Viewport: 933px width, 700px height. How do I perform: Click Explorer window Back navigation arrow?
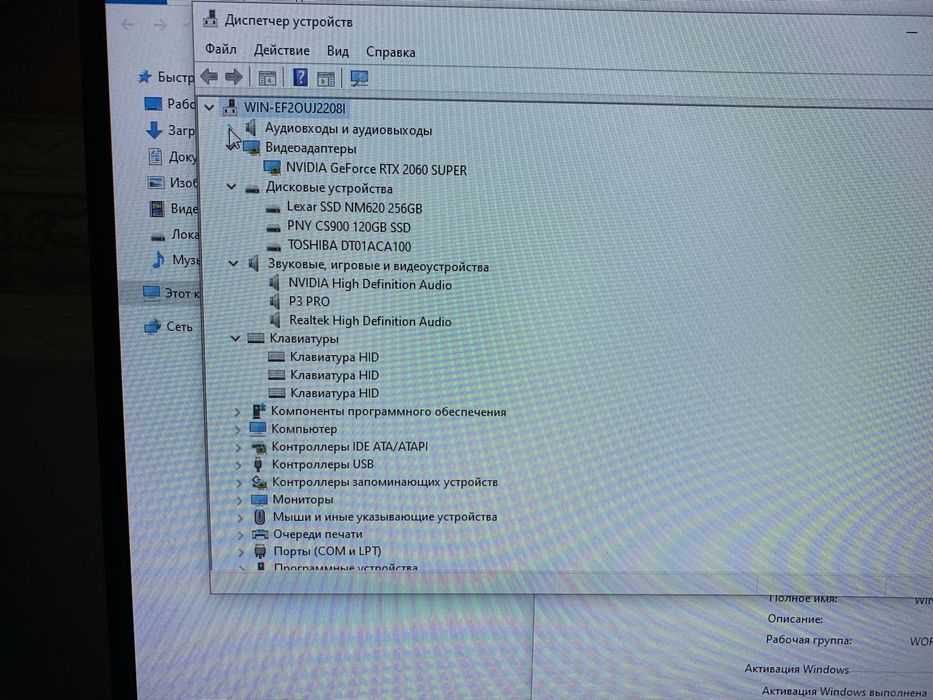coord(127,24)
